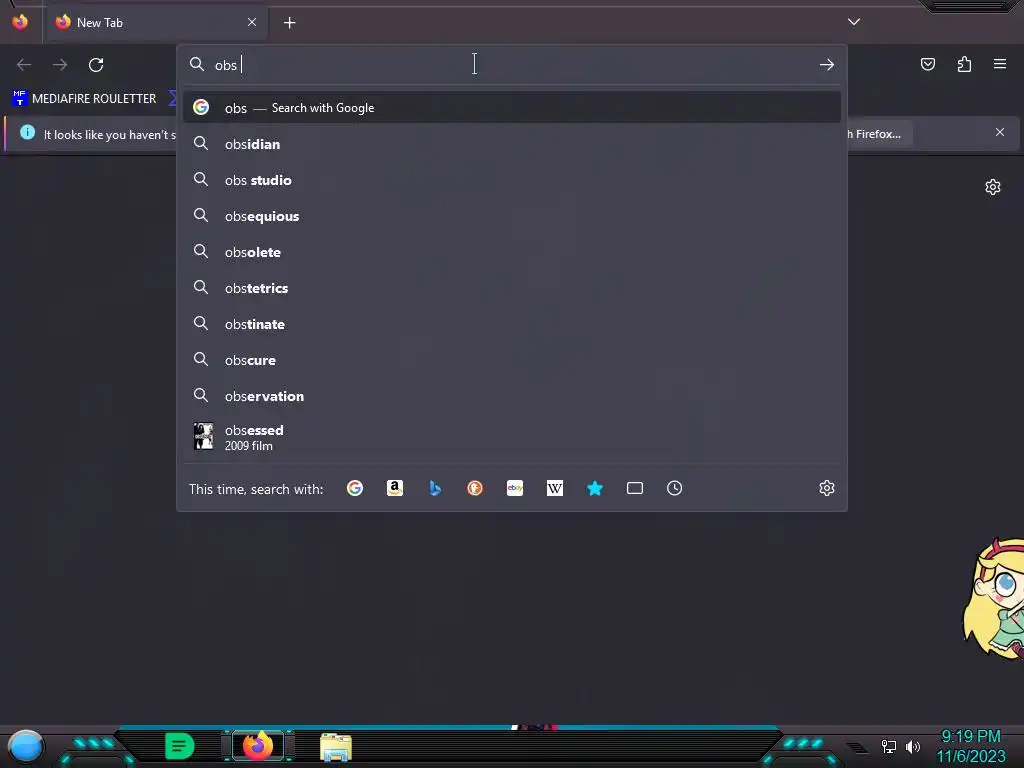This screenshot has width=1024, height=768.
Task: Click the go arrow in address bar
Action: [827, 65]
